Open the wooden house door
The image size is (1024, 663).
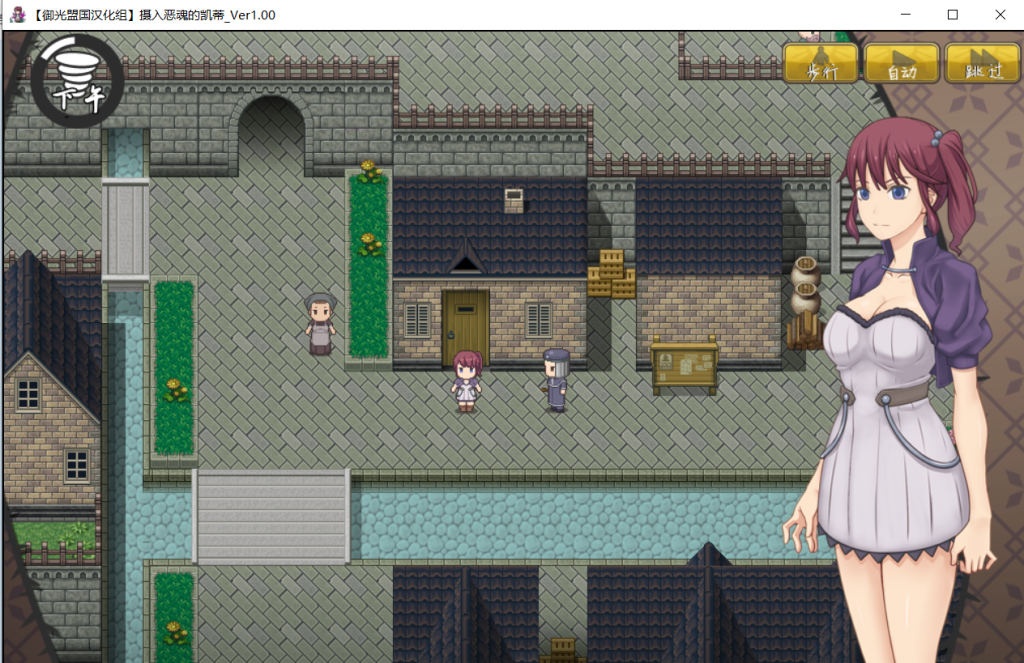pos(465,327)
